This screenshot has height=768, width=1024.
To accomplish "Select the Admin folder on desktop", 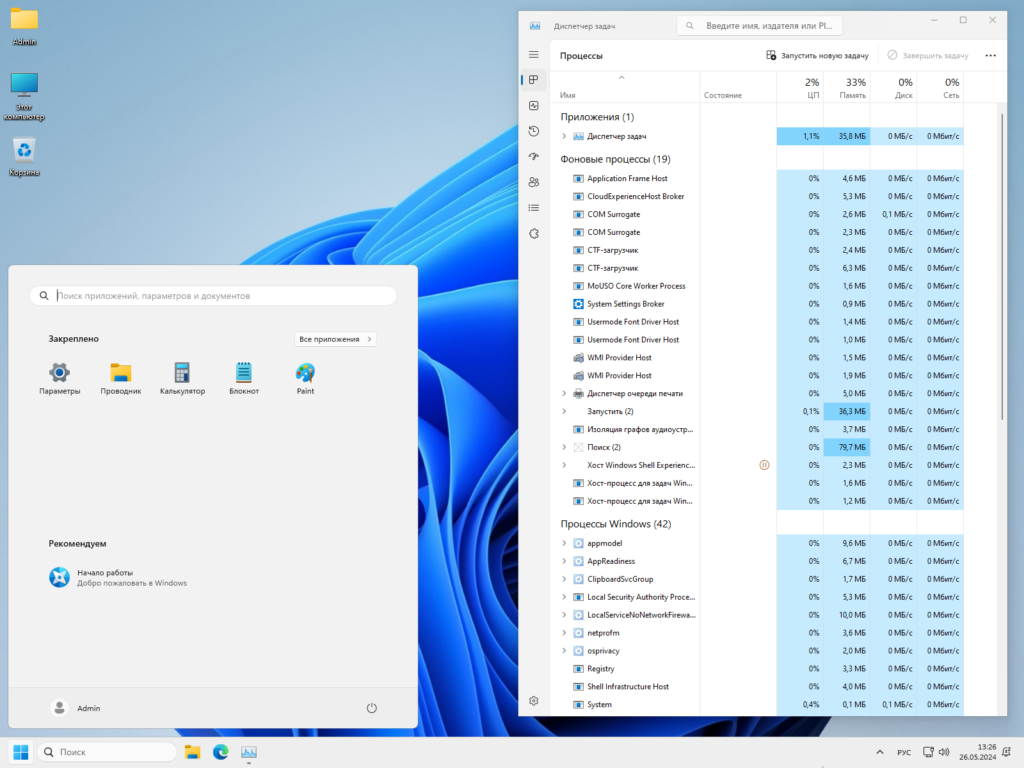I will point(24,26).
